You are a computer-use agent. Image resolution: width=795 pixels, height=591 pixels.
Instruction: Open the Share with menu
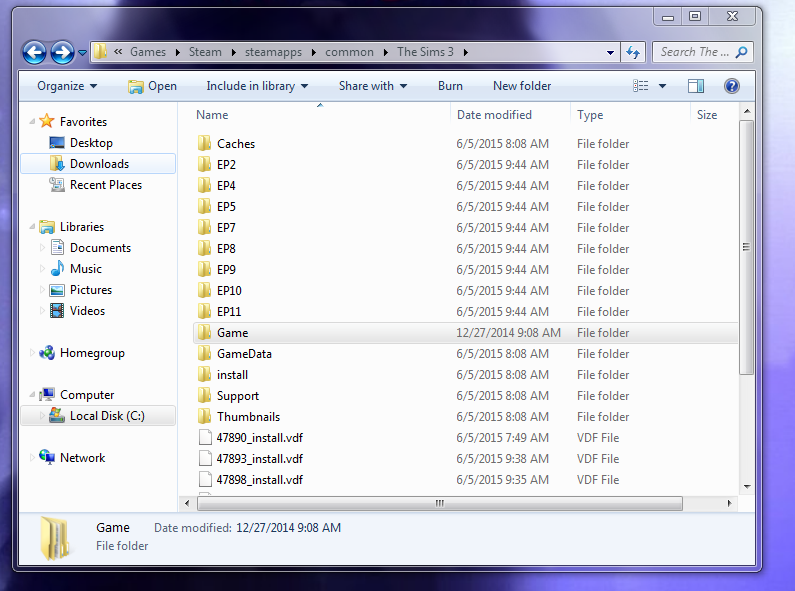click(373, 86)
